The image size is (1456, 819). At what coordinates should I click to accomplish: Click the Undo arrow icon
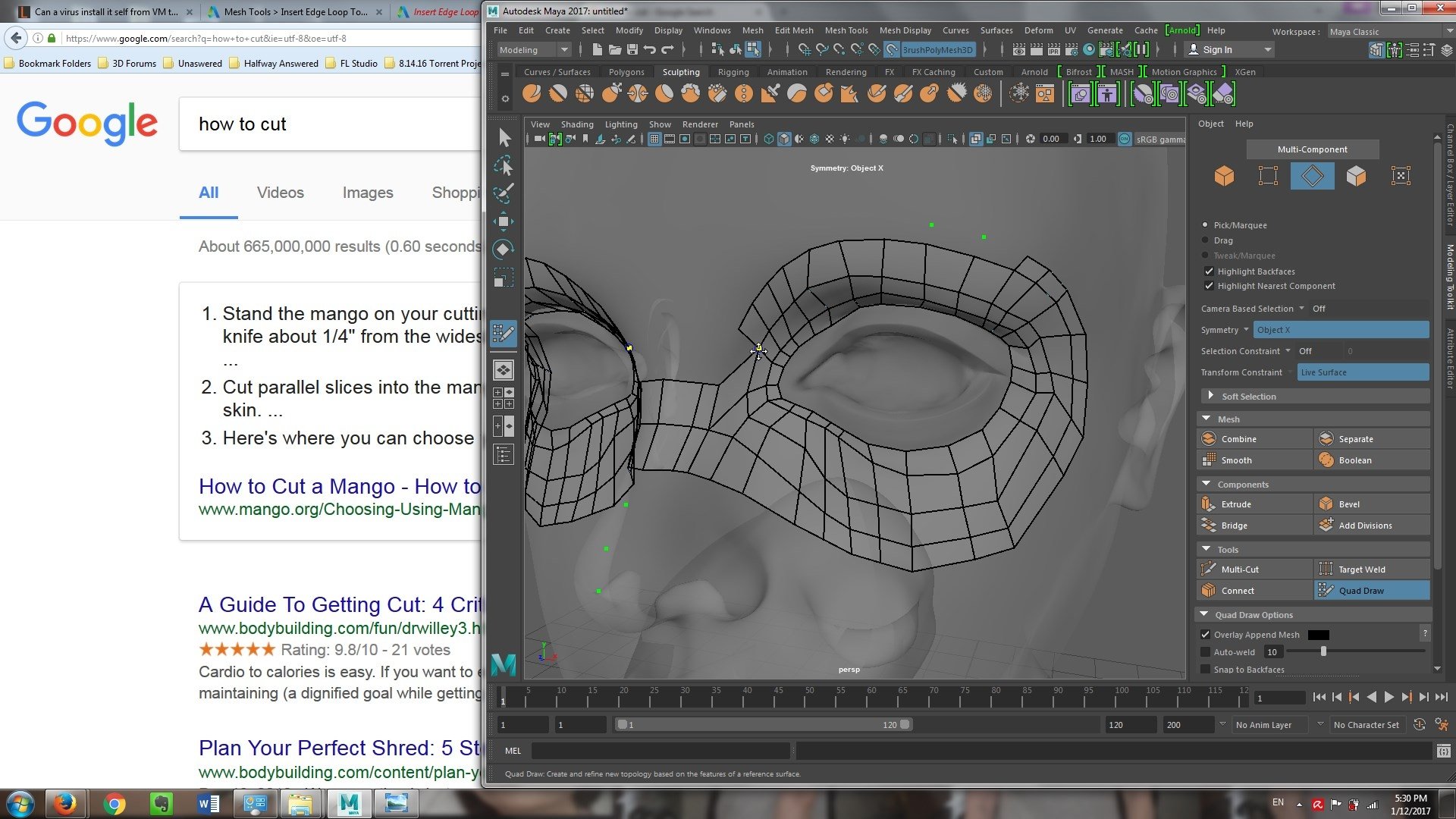(x=650, y=49)
